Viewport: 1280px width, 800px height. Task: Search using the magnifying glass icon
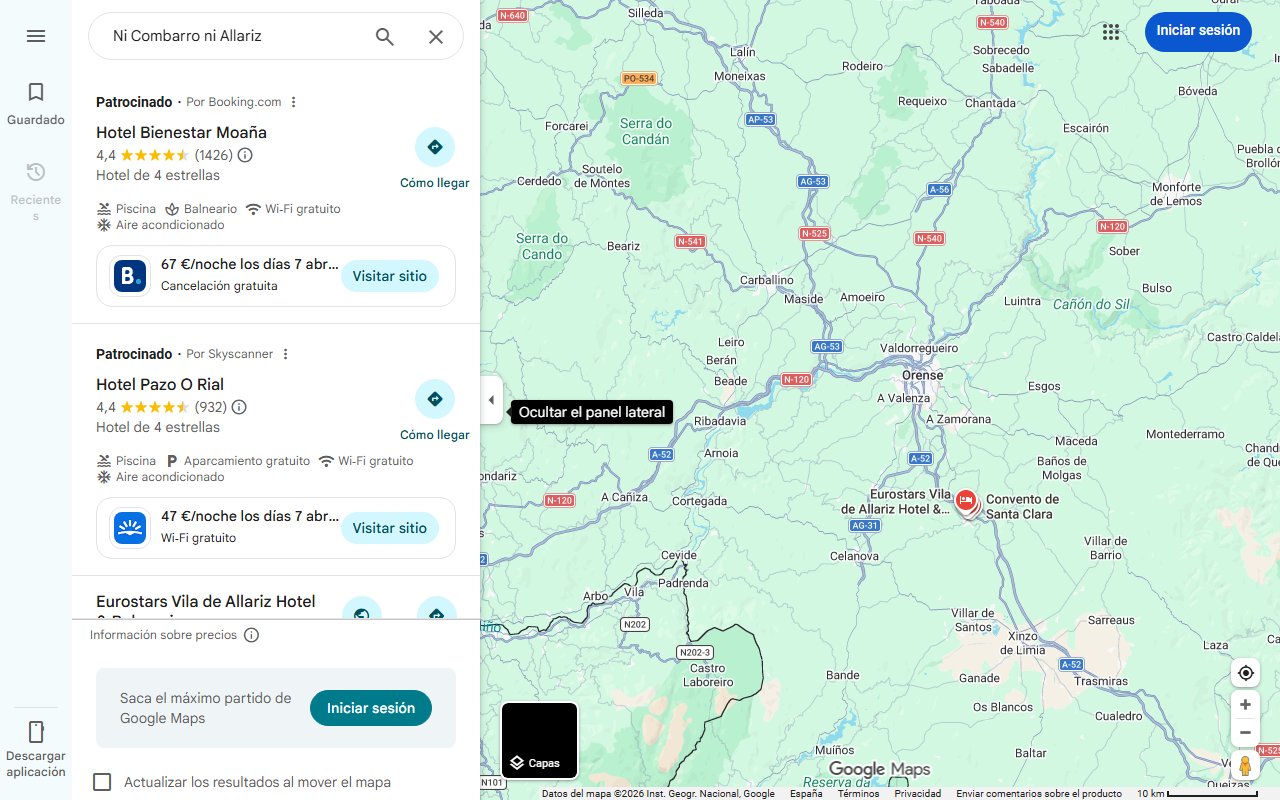click(x=384, y=36)
